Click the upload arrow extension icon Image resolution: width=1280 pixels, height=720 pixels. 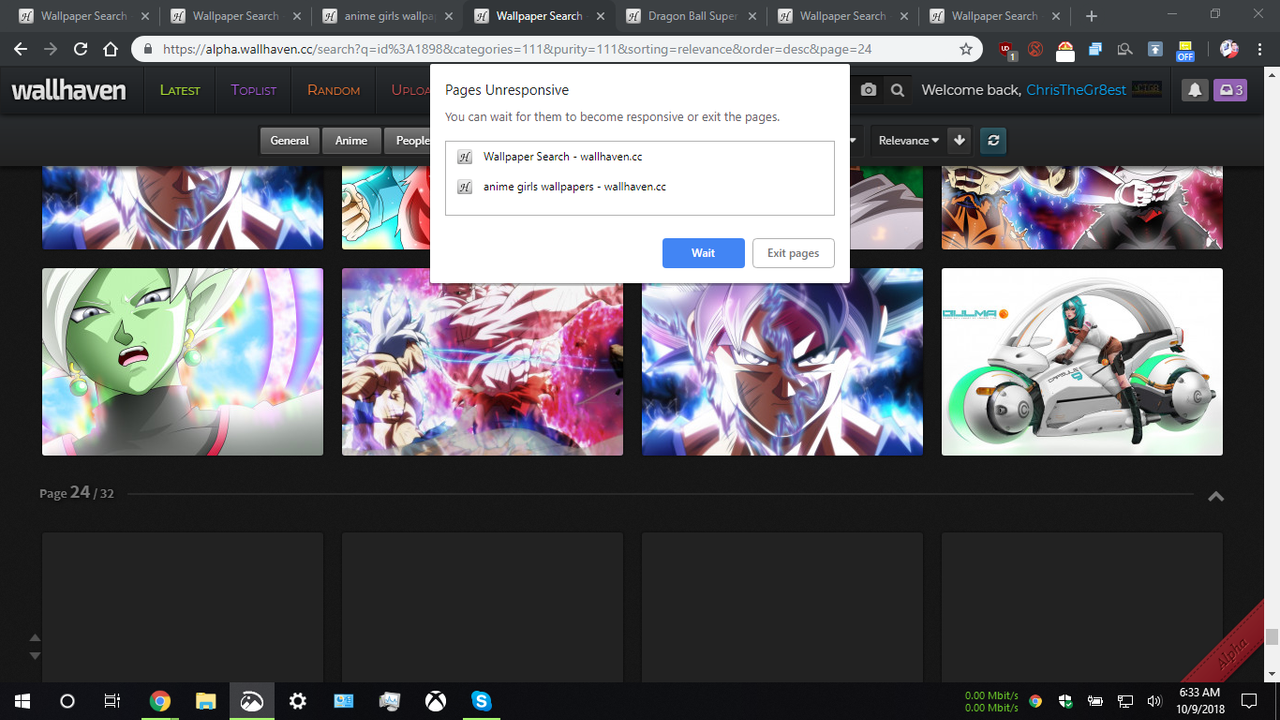click(x=1155, y=49)
